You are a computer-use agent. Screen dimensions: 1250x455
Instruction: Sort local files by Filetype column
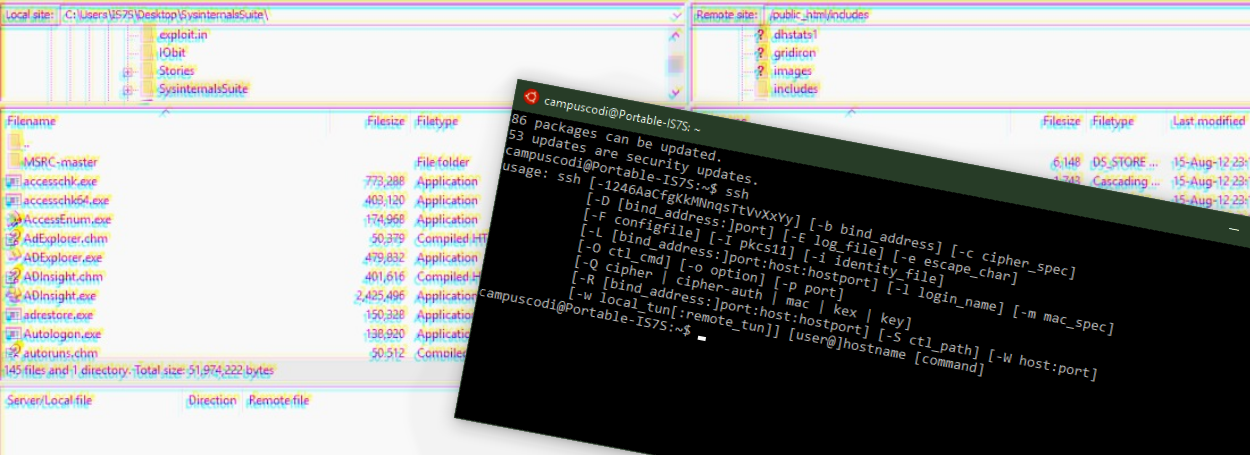coord(437,121)
